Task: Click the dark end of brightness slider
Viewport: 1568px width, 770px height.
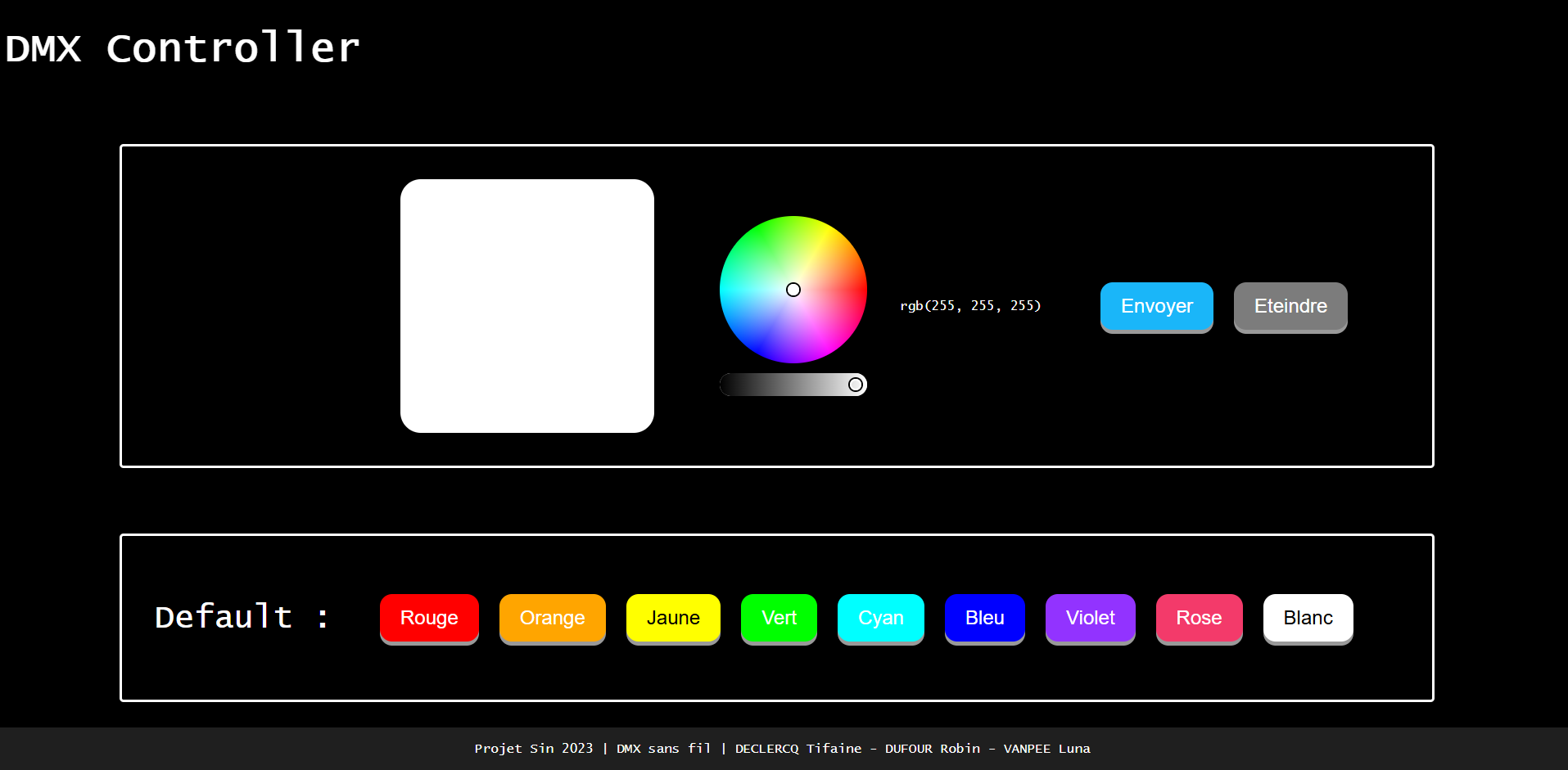Action: point(730,385)
